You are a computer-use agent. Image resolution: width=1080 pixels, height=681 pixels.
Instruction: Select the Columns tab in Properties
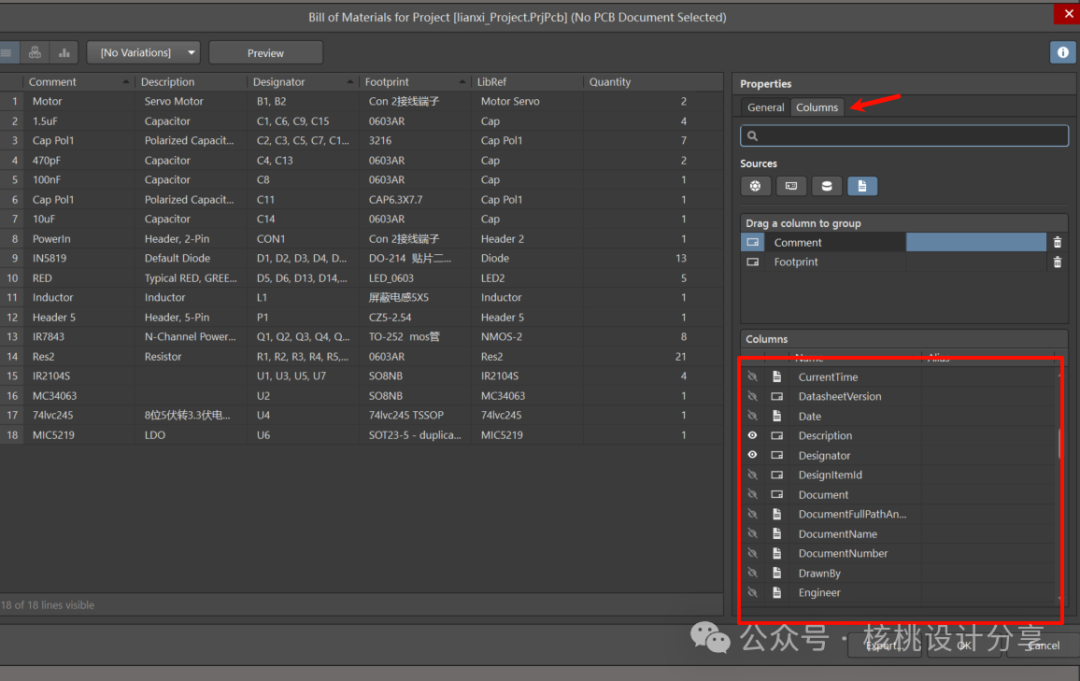tap(817, 107)
